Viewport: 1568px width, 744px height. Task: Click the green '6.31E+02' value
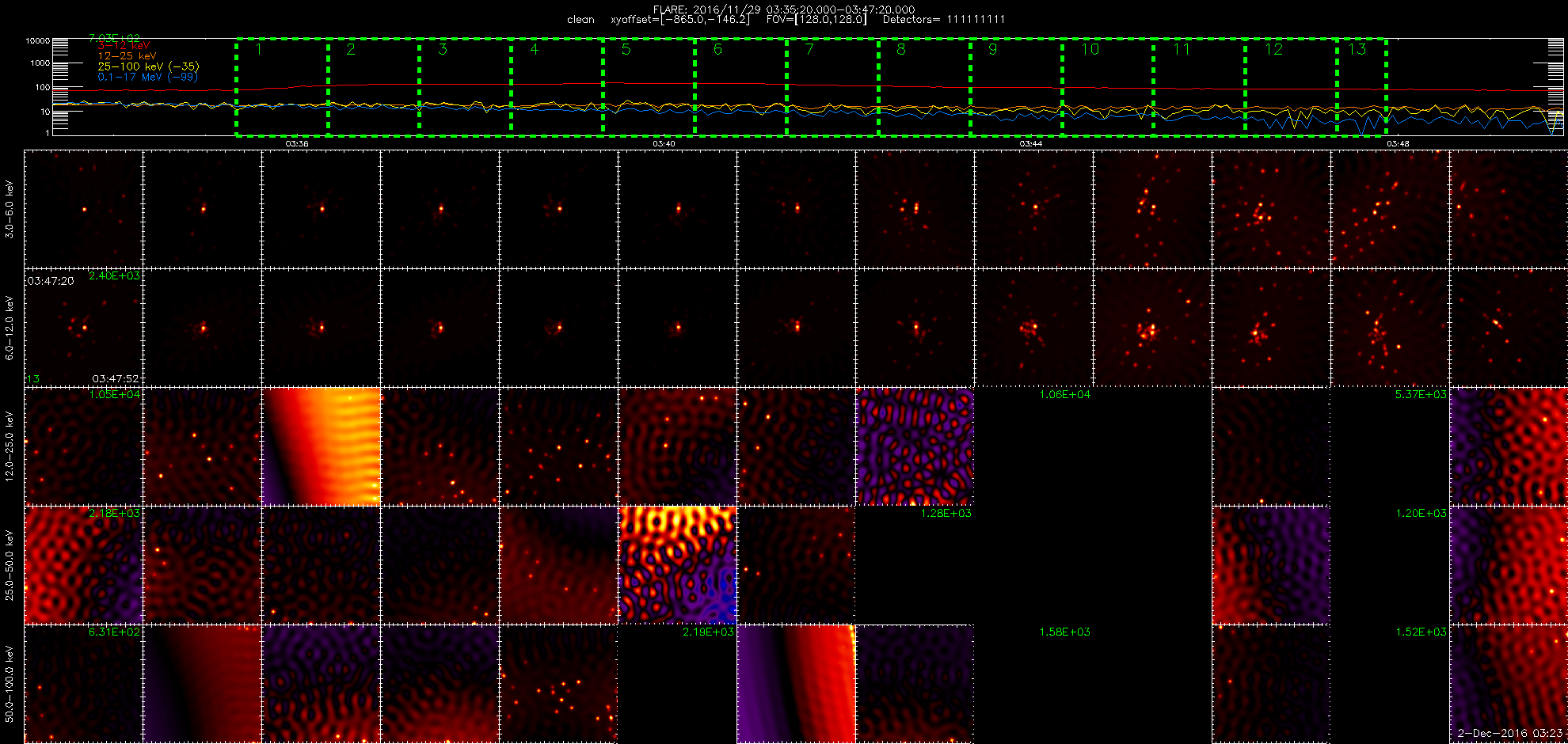click(x=114, y=632)
